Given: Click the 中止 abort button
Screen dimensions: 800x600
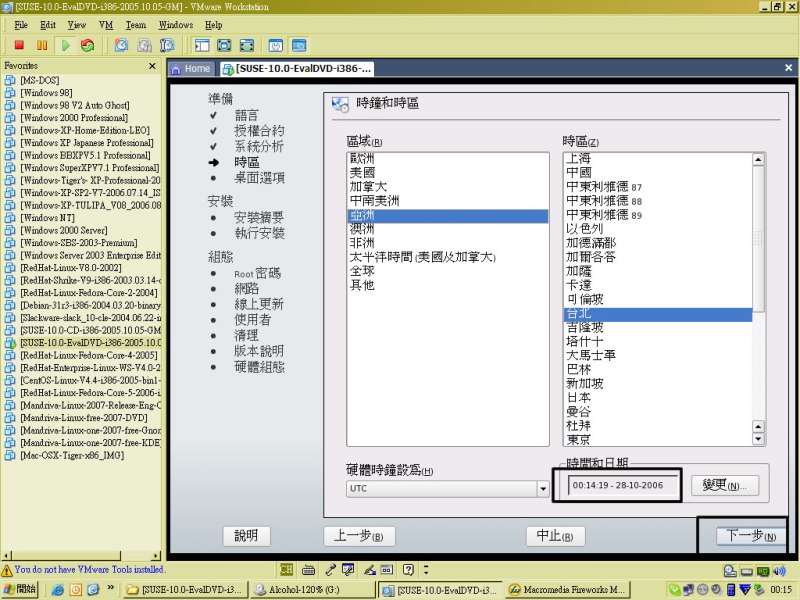Looking at the screenshot, I should click(556, 536).
